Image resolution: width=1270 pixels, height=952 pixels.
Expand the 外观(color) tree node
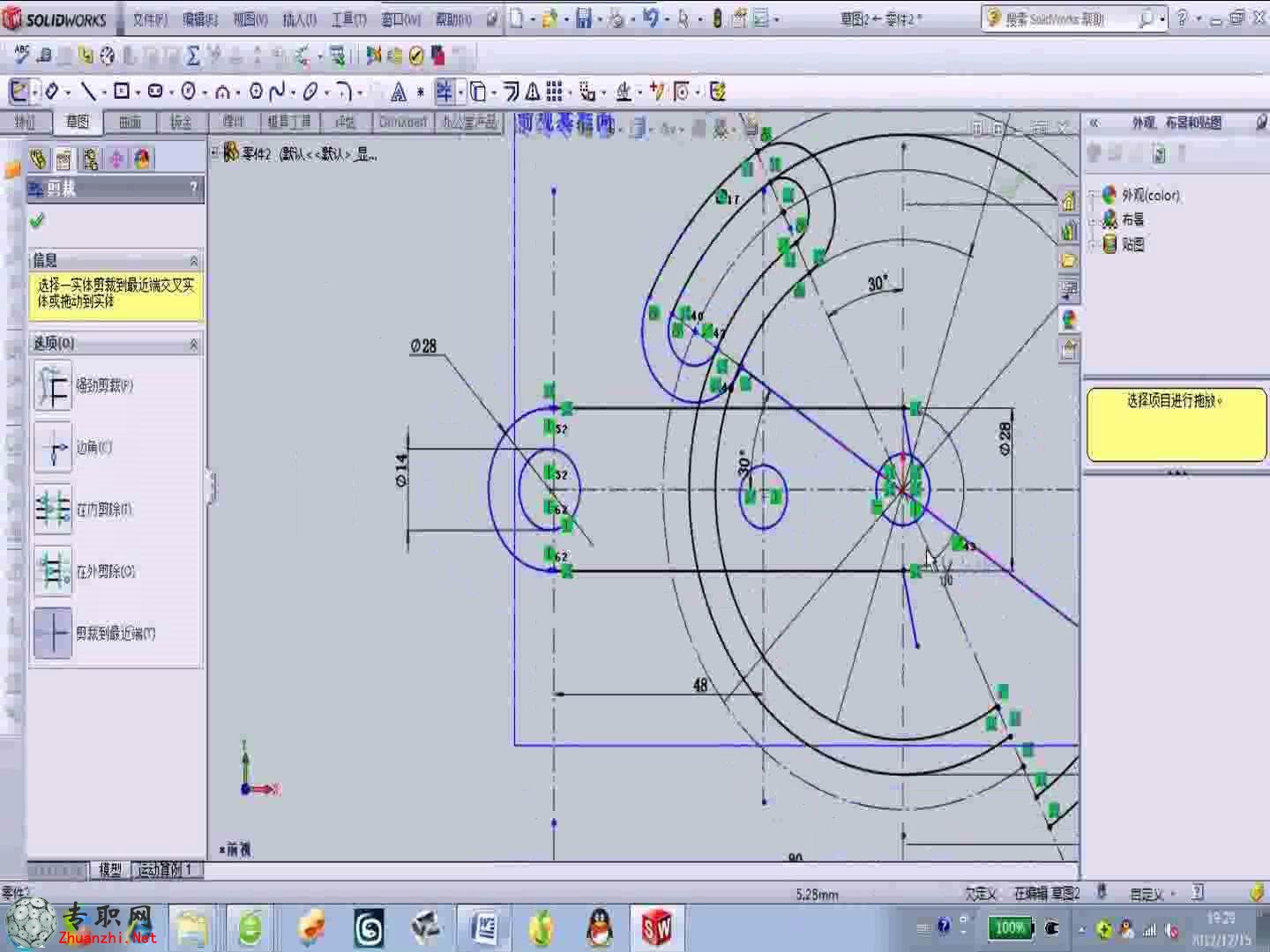tap(1094, 196)
